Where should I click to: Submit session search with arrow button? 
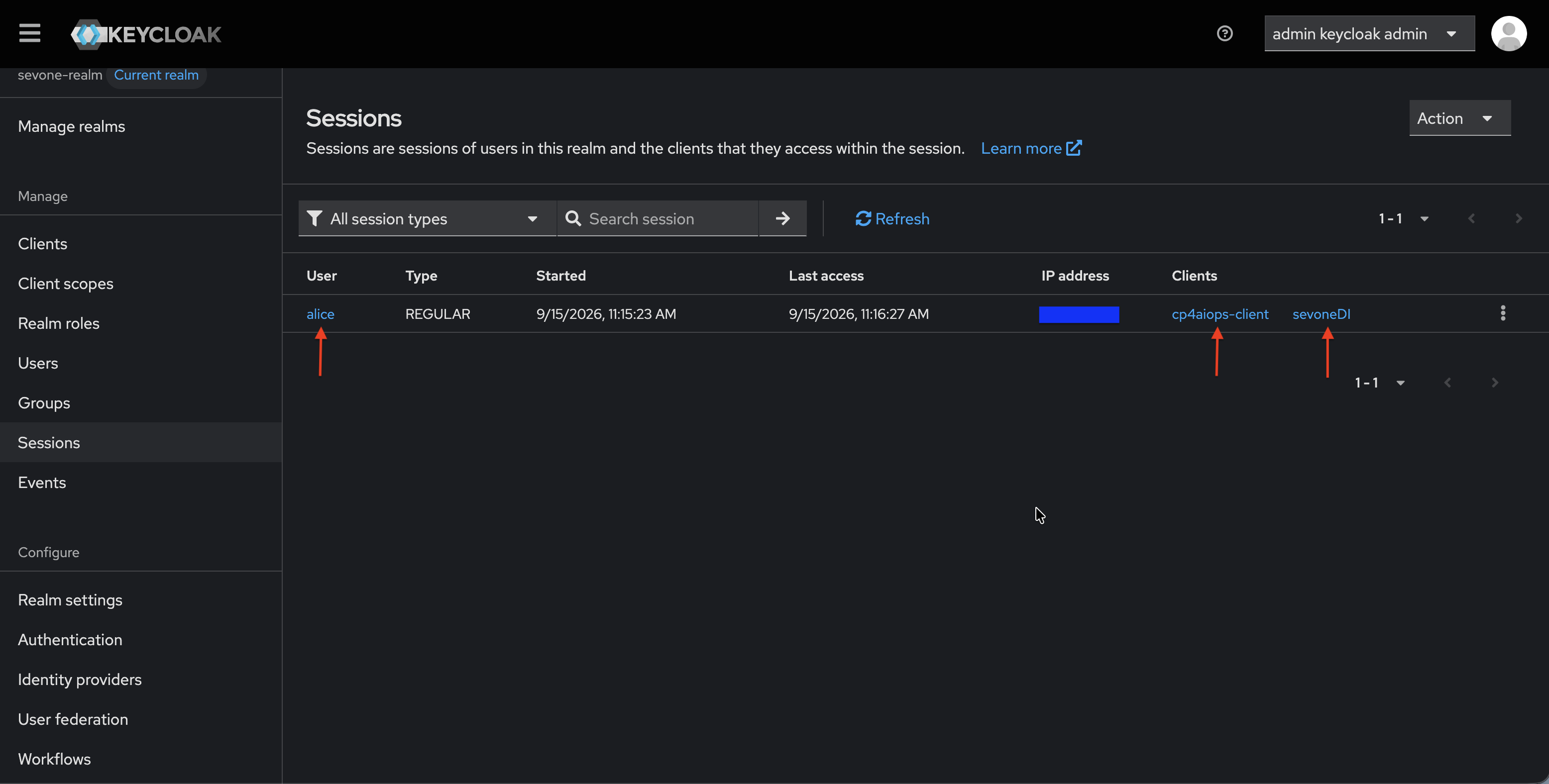coord(782,219)
